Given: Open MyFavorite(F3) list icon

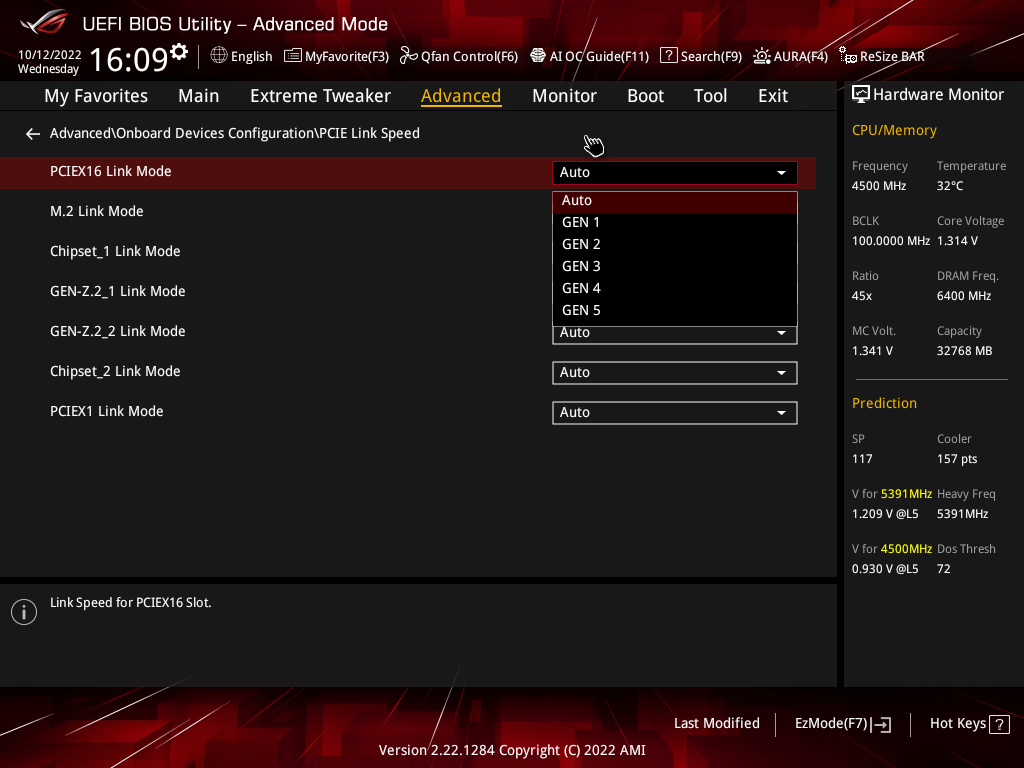Looking at the screenshot, I should (293, 56).
